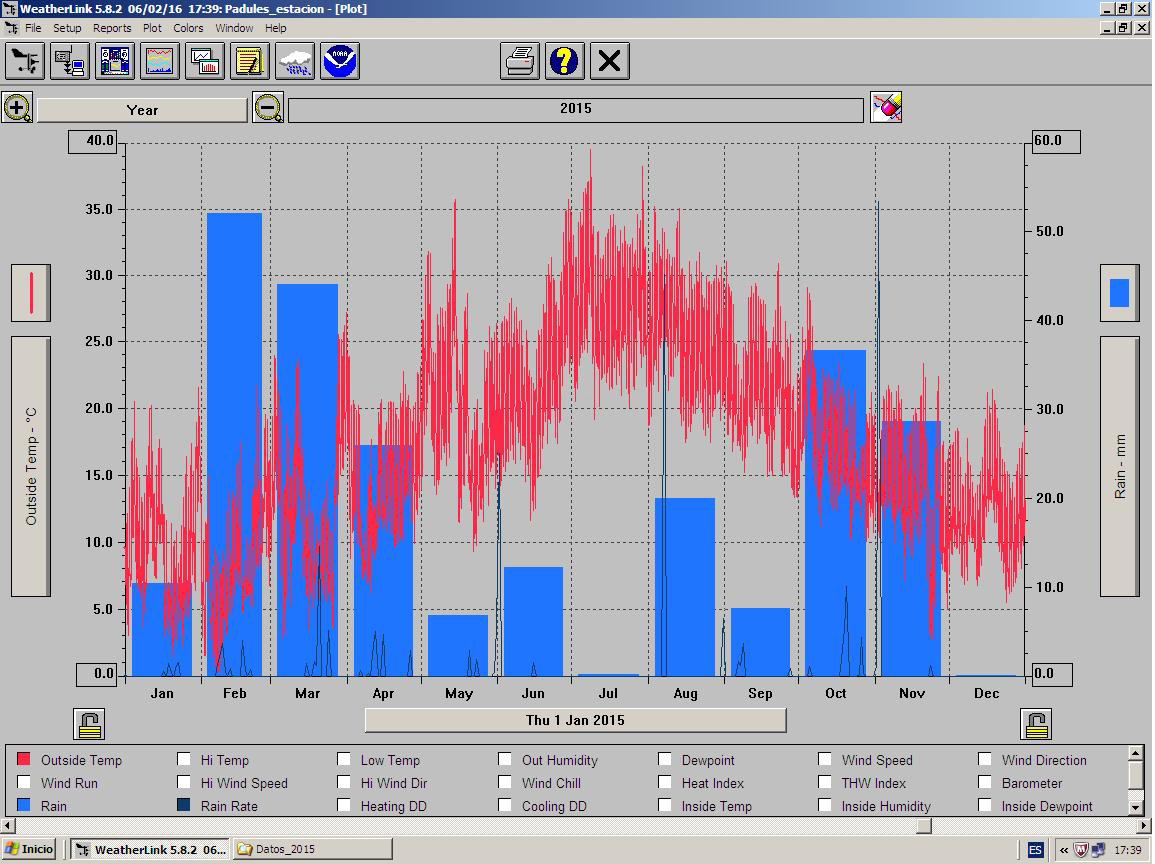Click the zoom out magnifier minus icon
This screenshot has height=864, width=1155.
pos(268,108)
